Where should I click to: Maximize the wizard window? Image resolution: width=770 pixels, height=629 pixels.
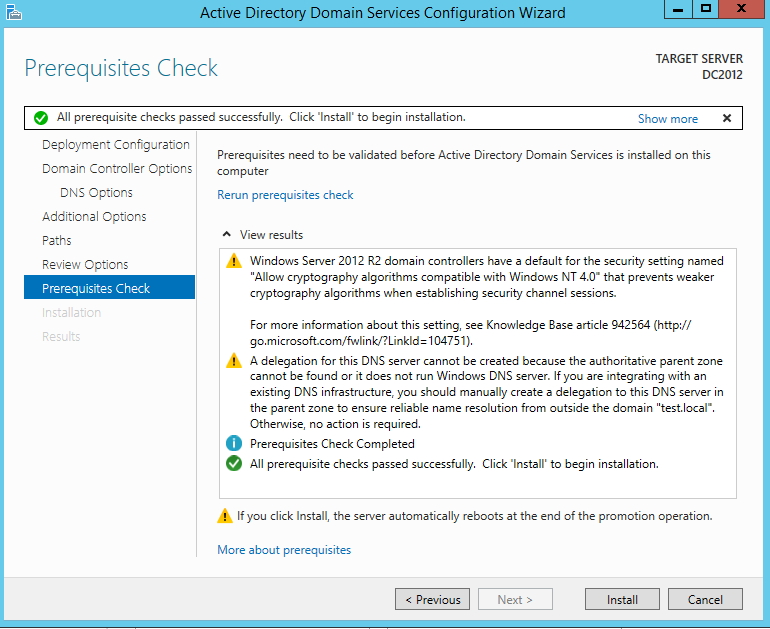click(x=706, y=9)
